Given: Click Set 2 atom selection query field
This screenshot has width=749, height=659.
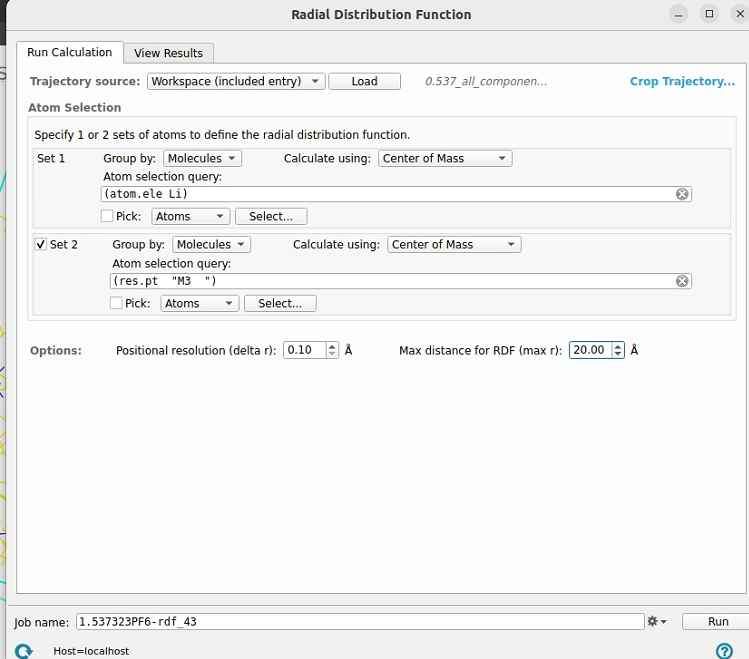Looking at the screenshot, I should click(x=401, y=281).
